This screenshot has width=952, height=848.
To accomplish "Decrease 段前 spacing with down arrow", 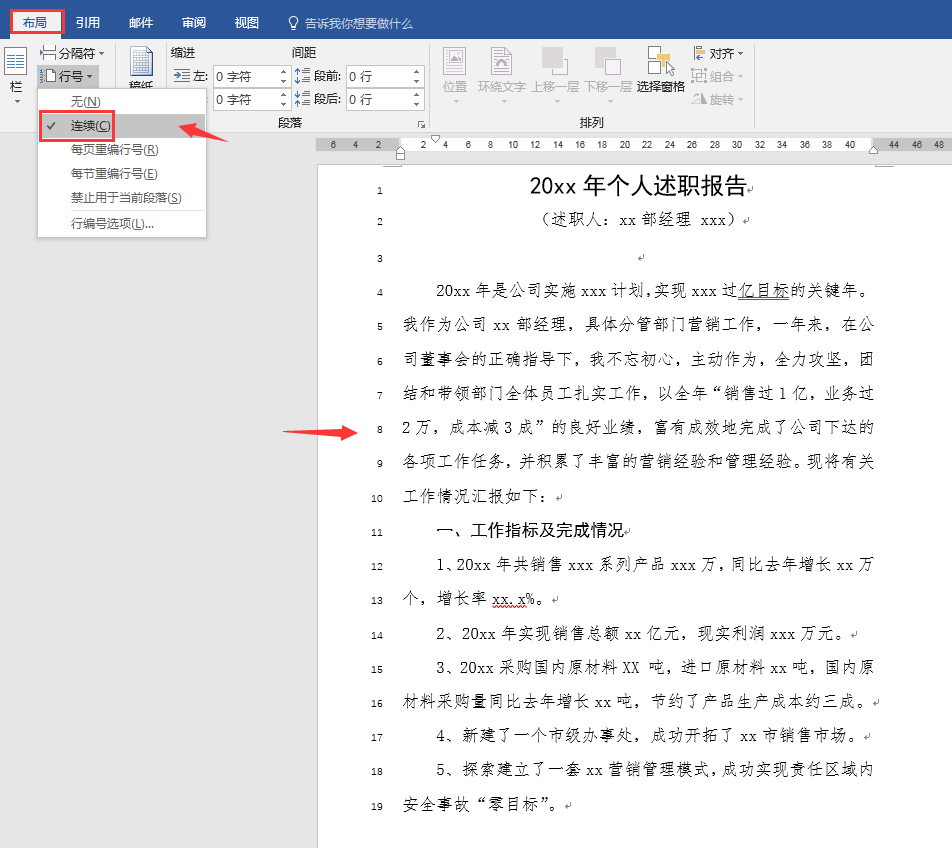I will (416, 81).
